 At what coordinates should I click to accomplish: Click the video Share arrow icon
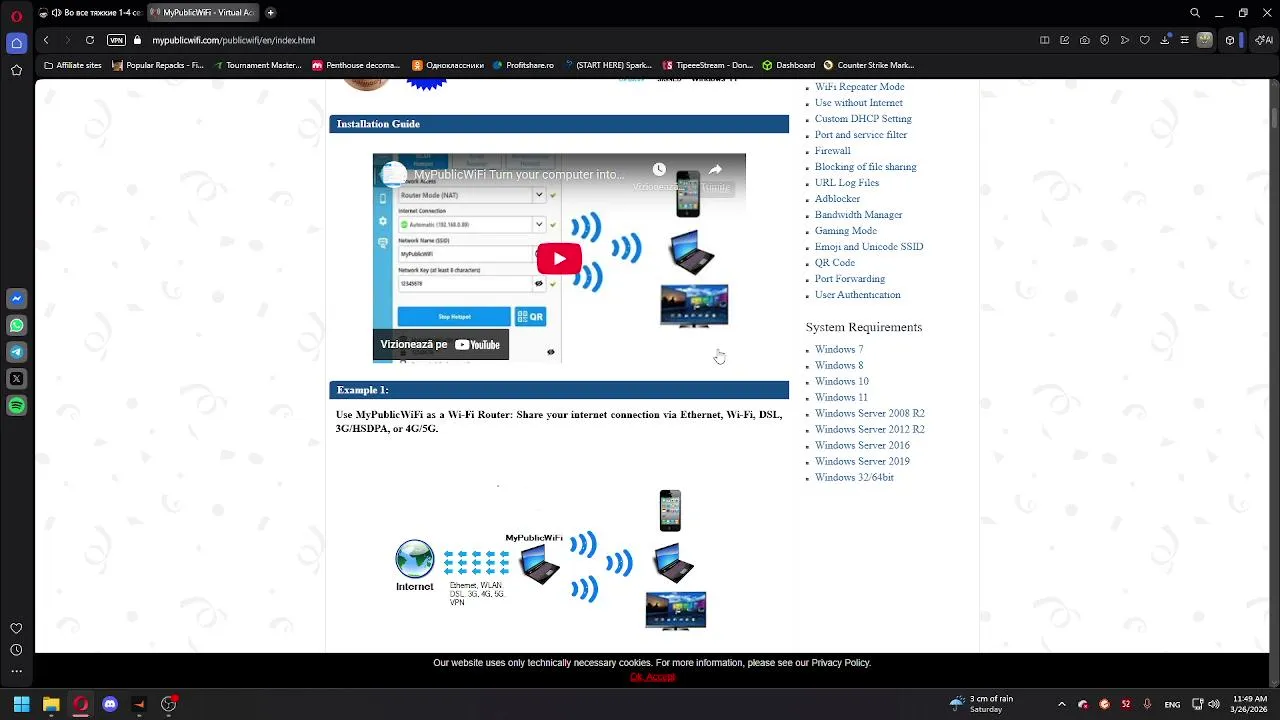click(715, 170)
